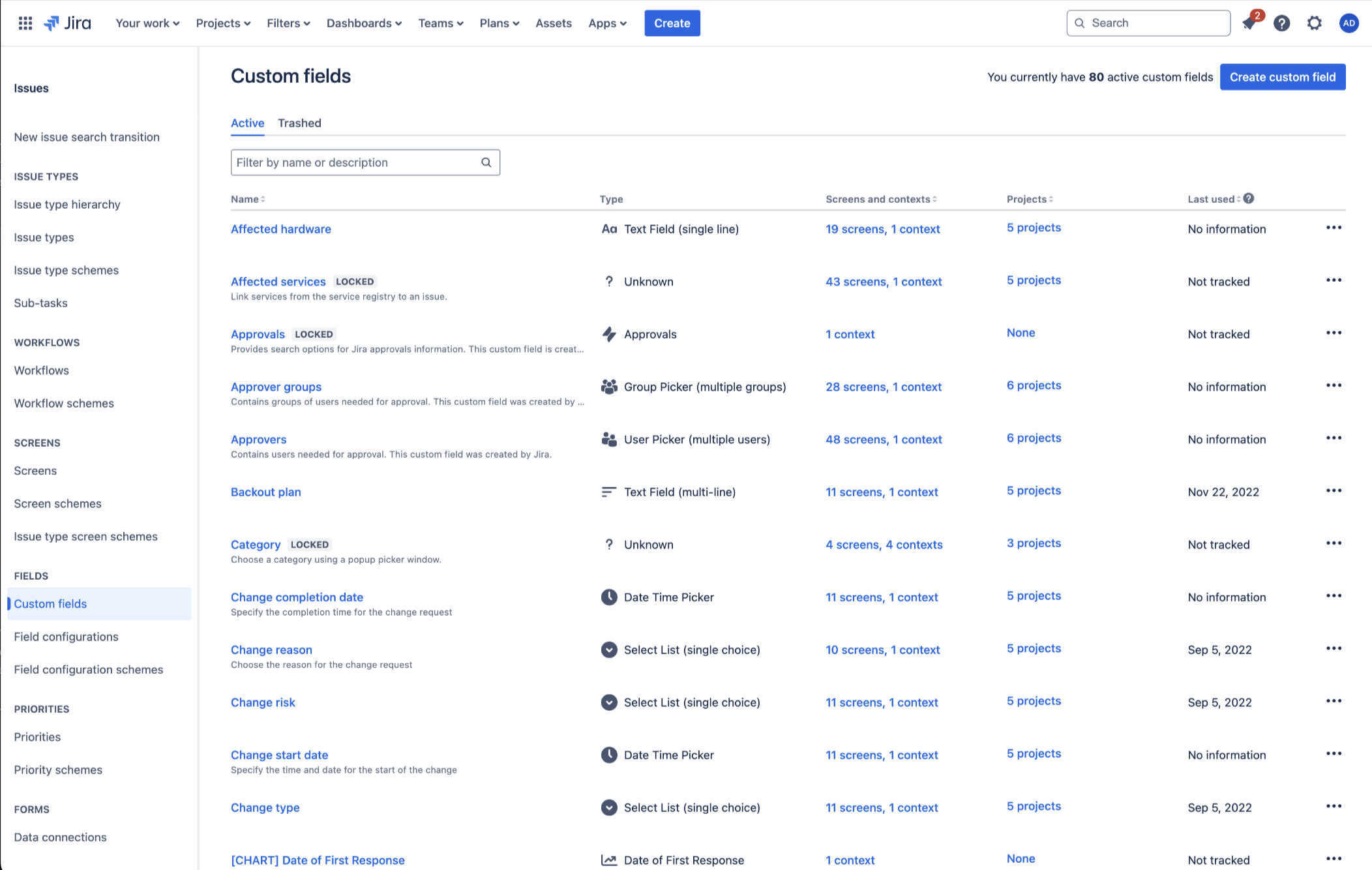Click the Filter by name or description field
Screen dimensions: 1372x870
coord(365,162)
